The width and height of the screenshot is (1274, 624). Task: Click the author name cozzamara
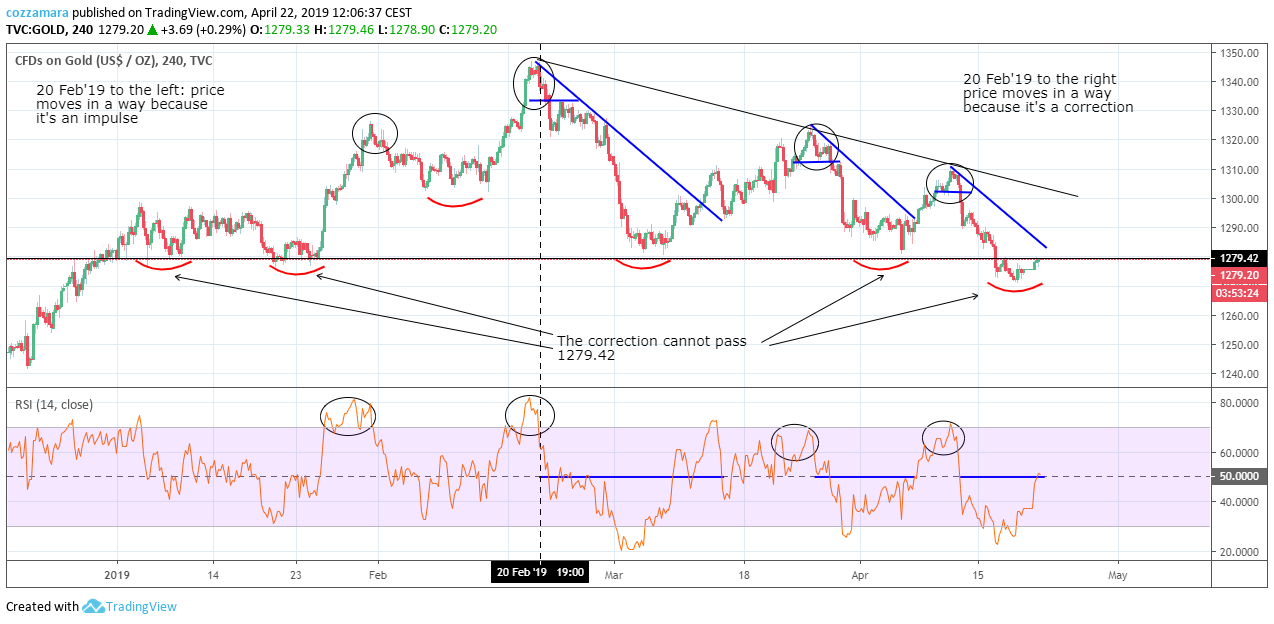(38, 13)
